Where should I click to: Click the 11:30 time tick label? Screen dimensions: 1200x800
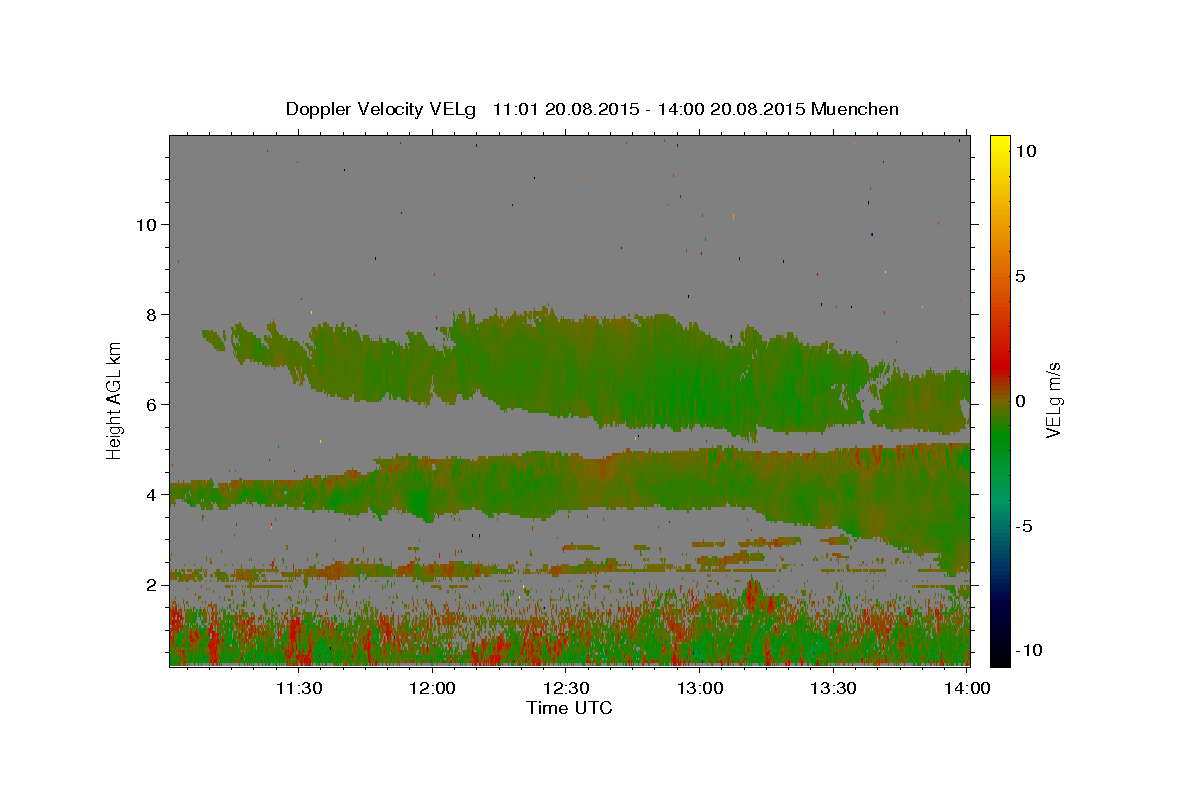click(x=298, y=688)
